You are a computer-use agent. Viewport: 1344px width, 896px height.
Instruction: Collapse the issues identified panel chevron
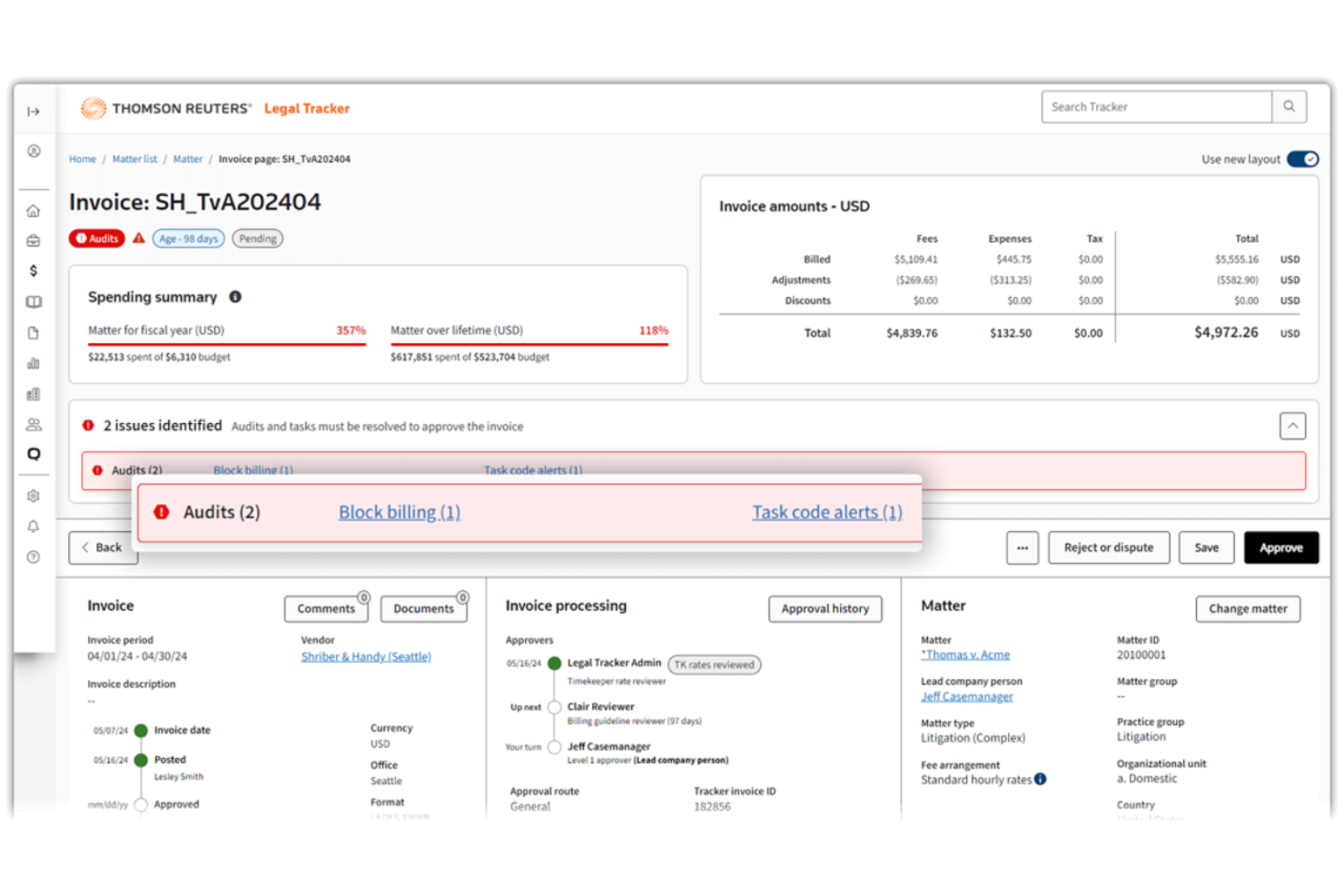1292,426
